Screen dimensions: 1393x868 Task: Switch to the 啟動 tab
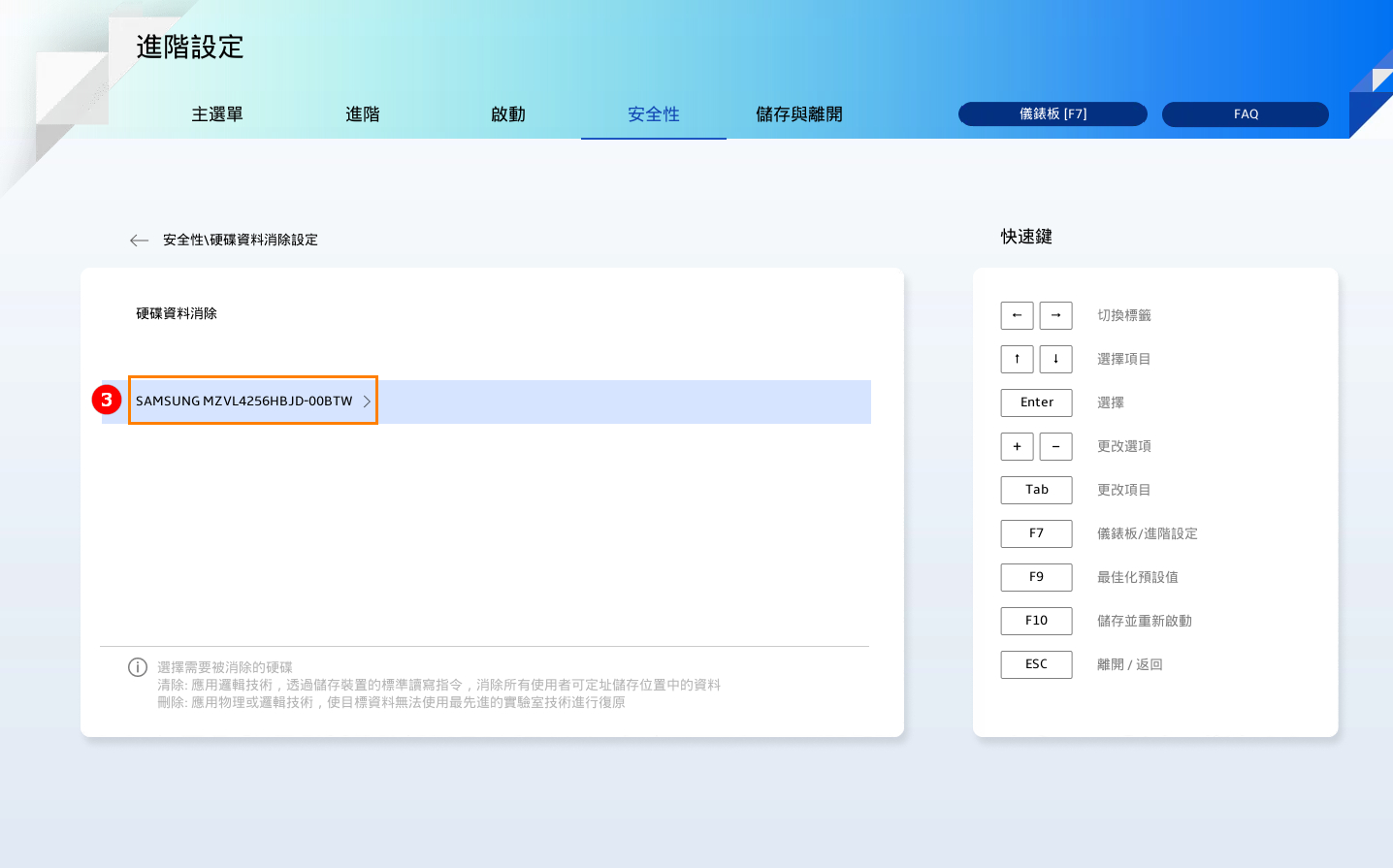coord(508,114)
